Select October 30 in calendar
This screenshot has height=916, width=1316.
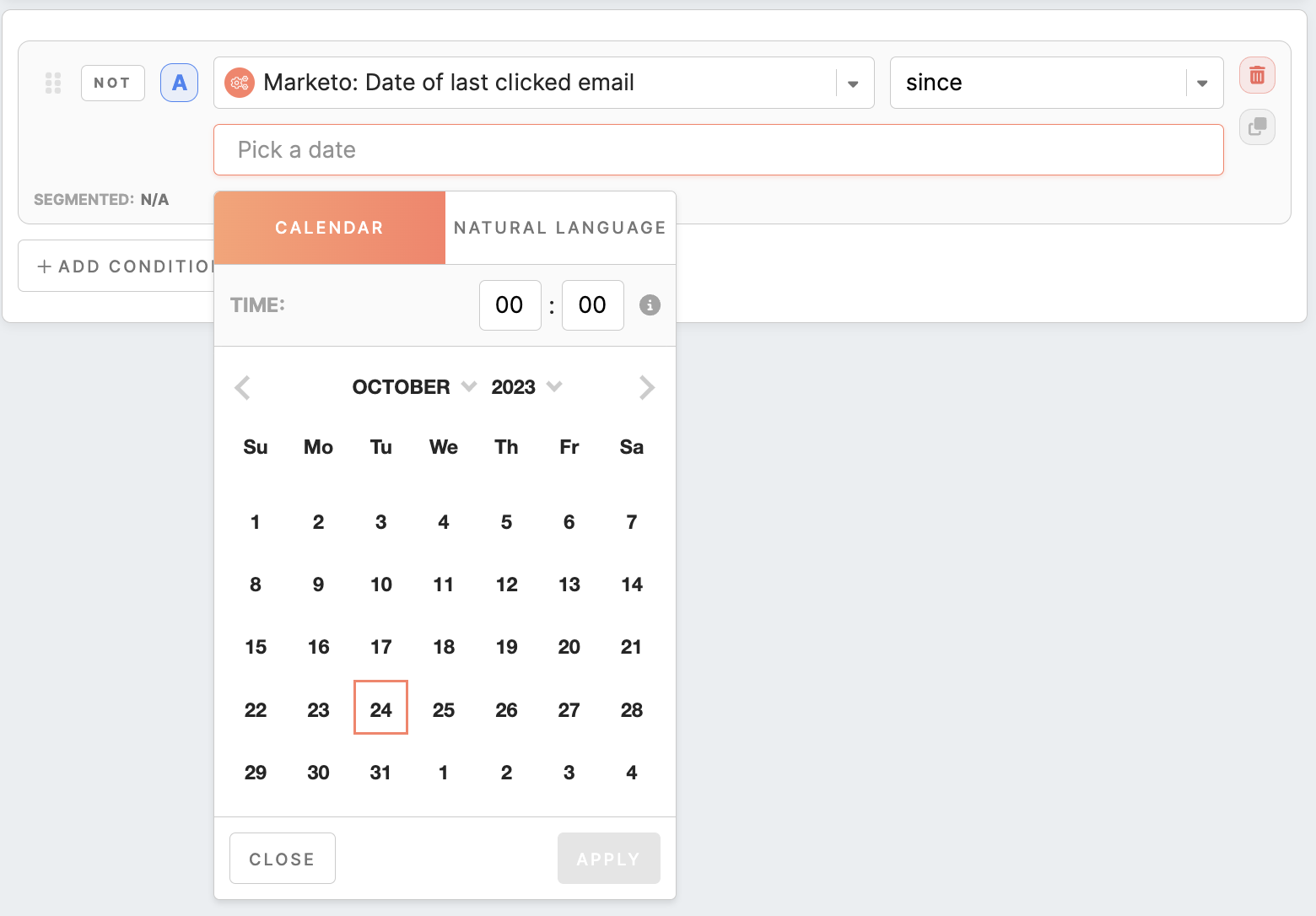[319, 773]
